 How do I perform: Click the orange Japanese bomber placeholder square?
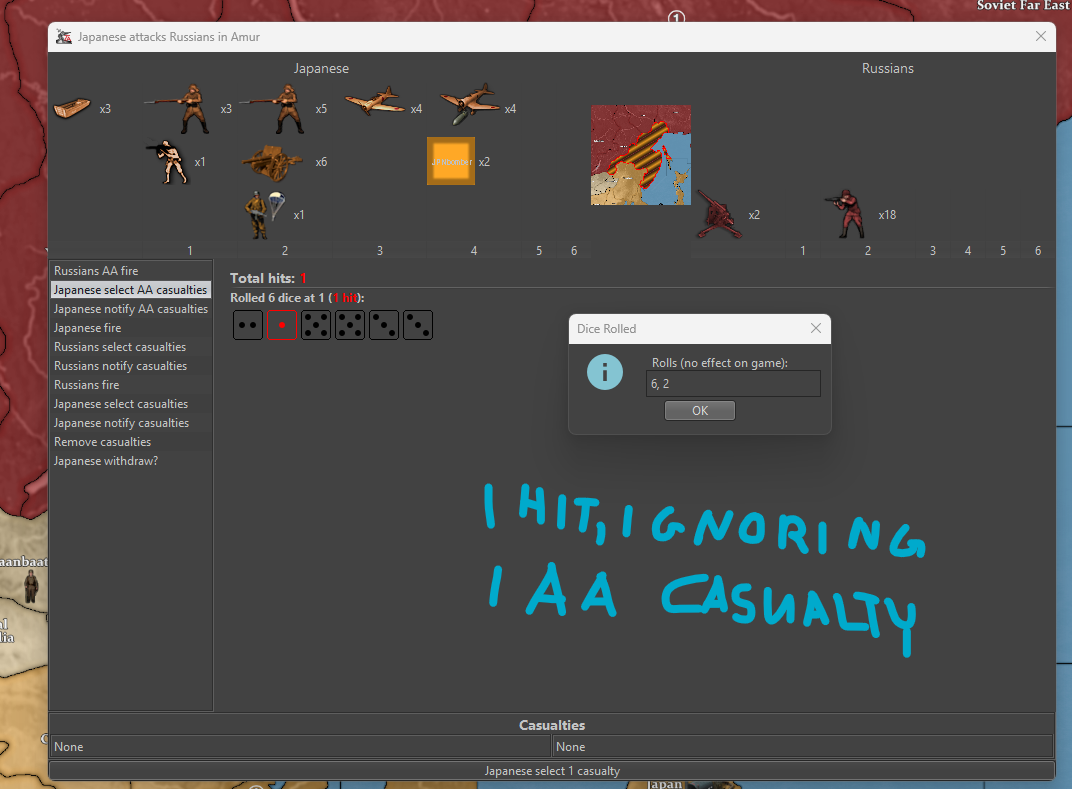pos(451,161)
